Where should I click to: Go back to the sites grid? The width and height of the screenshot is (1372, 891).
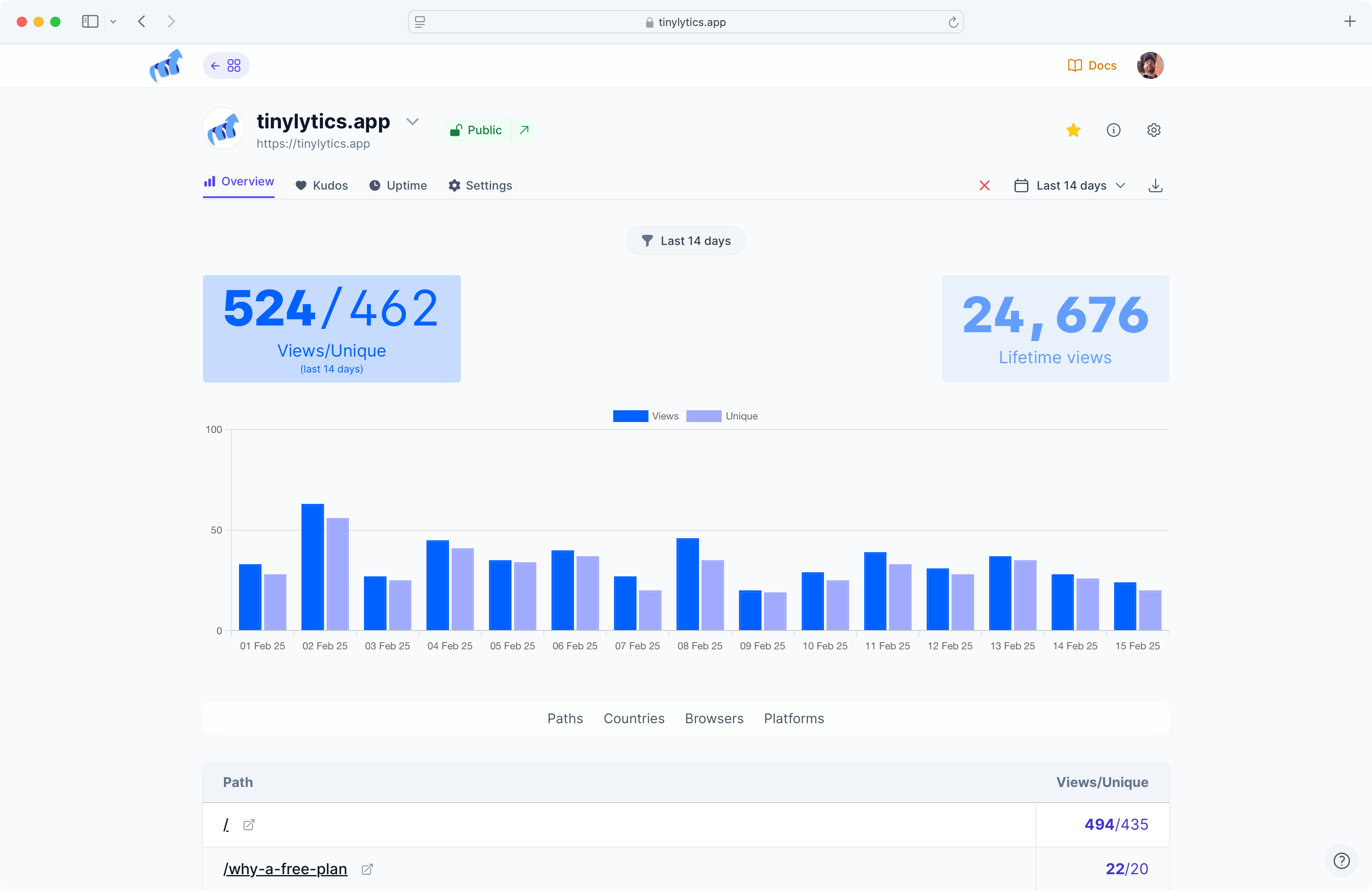tap(226, 66)
